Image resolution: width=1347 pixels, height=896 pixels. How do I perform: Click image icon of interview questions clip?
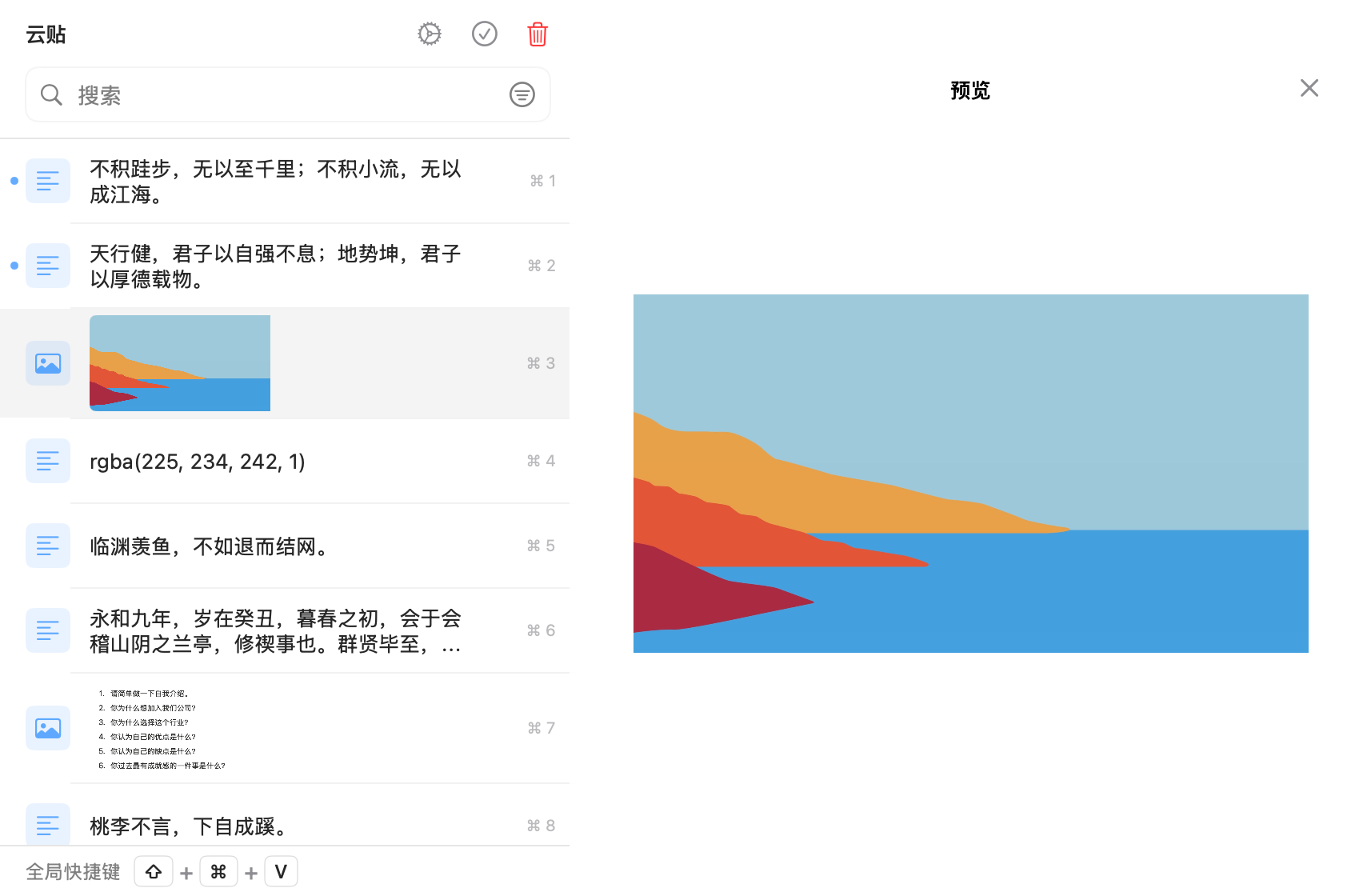point(48,728)
